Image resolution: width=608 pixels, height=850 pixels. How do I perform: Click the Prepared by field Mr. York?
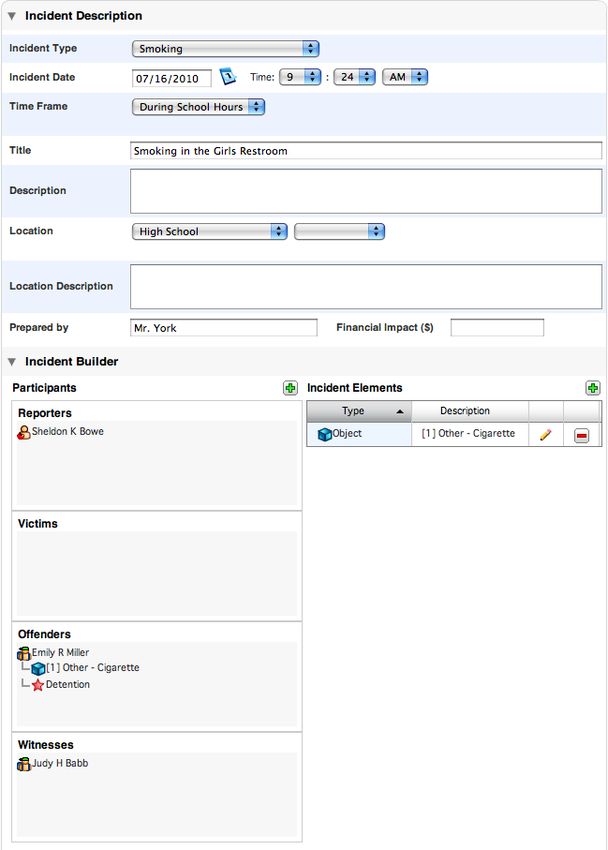tap(223, 328)
